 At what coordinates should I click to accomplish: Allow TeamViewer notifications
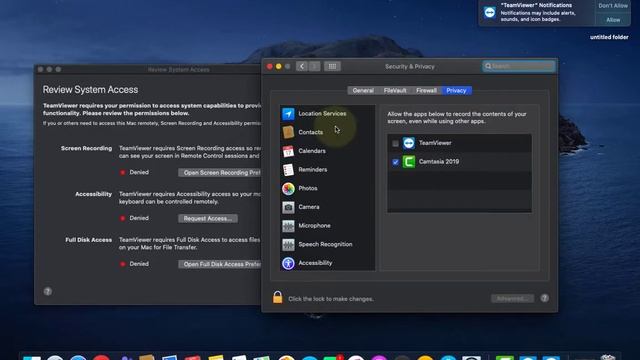point(613,20)
